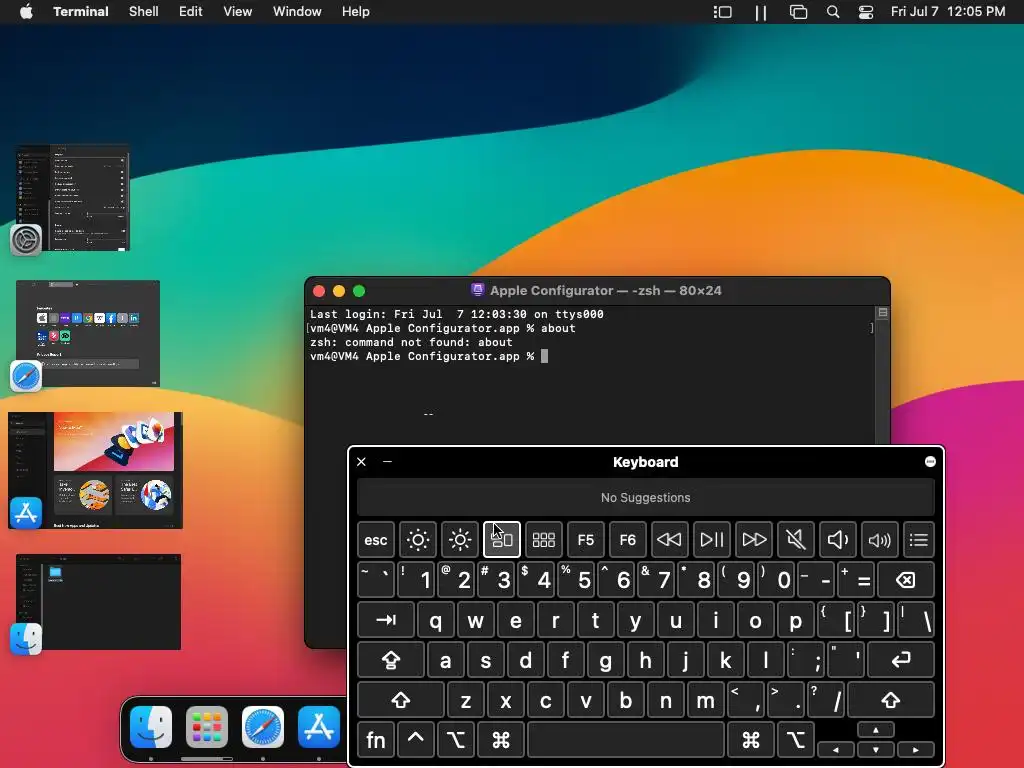Raise volume with the volume up key
1024x768 pixels.
tap(880, 540)
